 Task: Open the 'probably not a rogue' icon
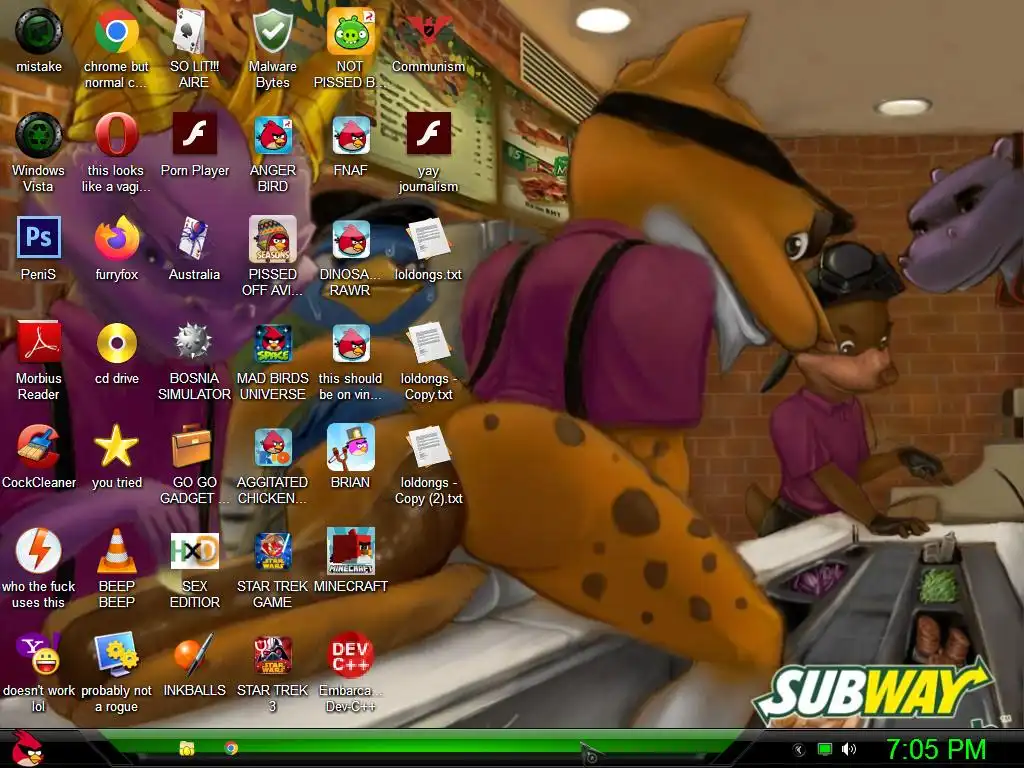pos(116,654)
